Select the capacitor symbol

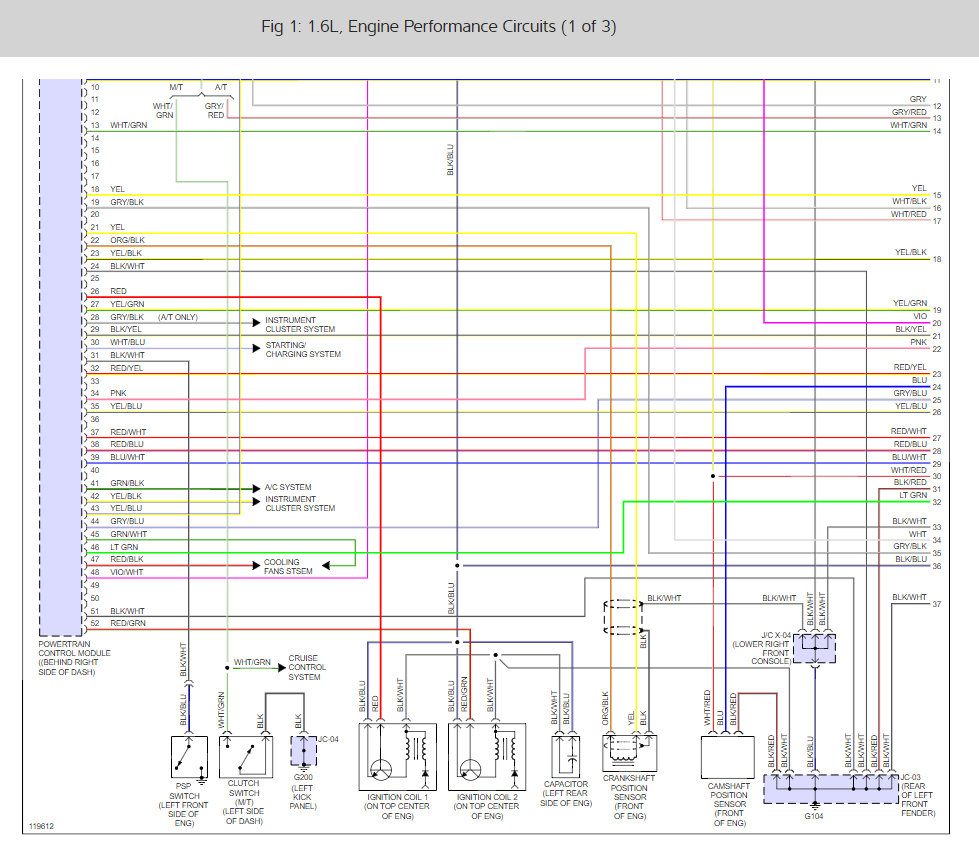[566, 756]
